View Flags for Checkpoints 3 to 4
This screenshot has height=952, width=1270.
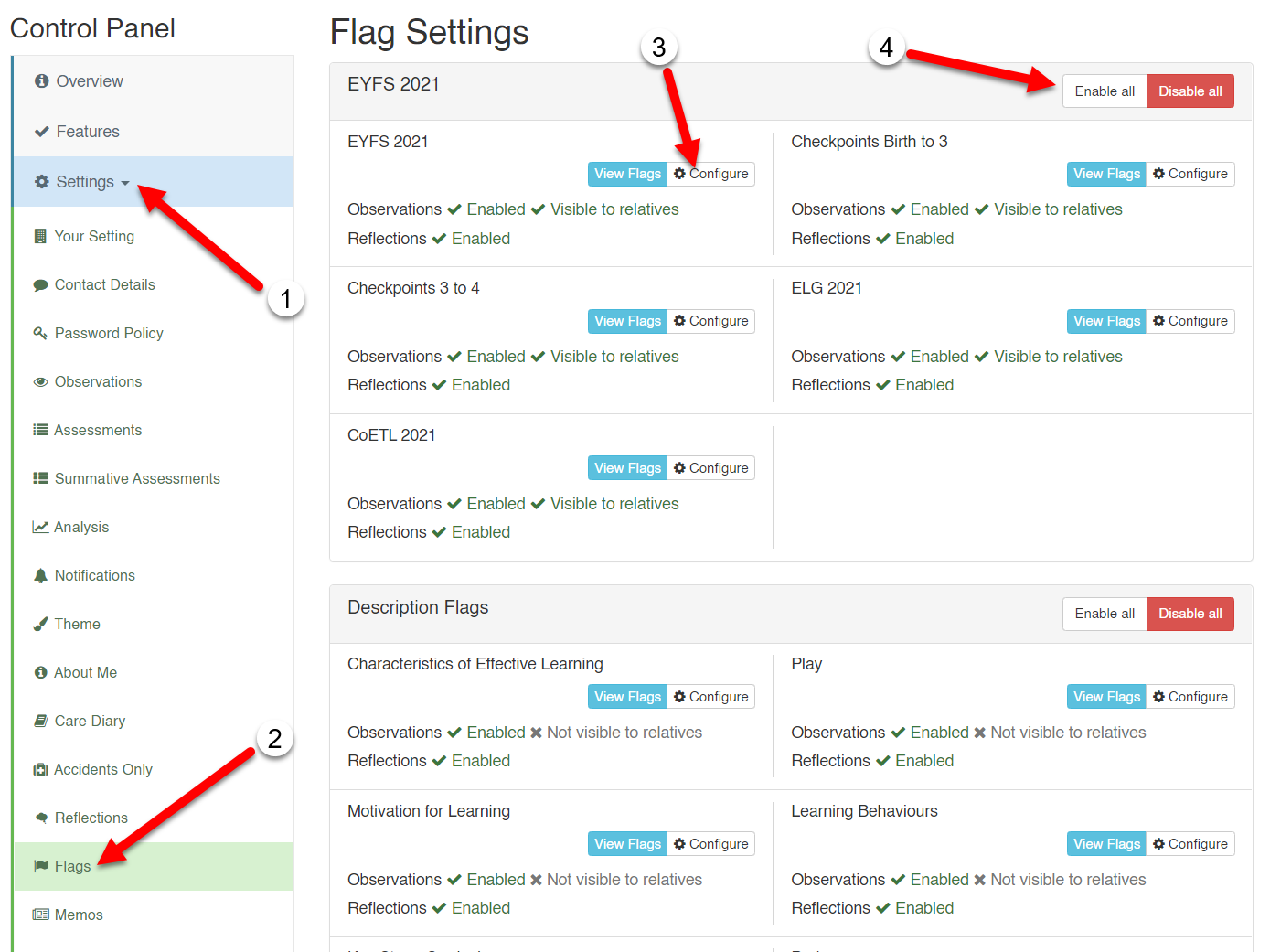pos(627,321)
